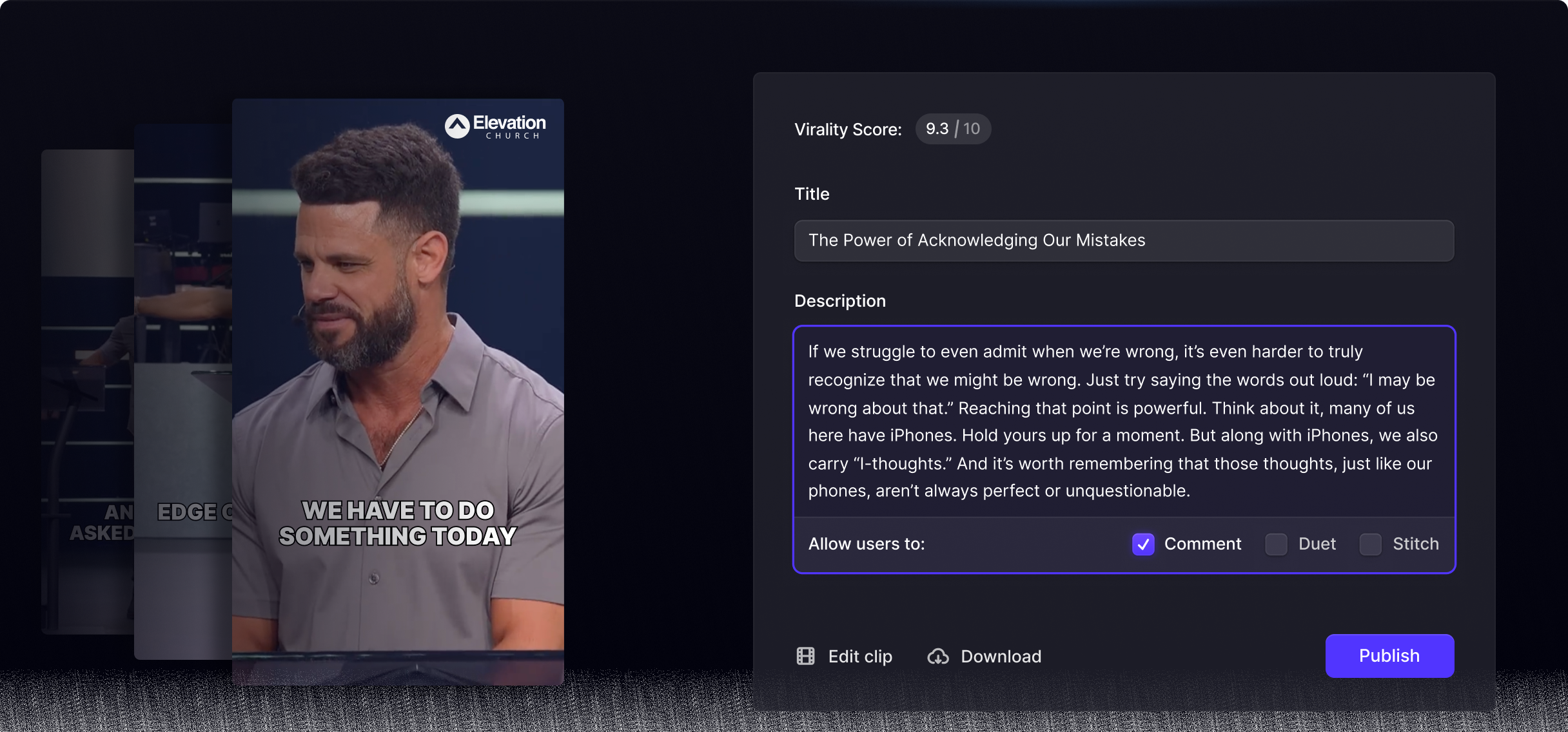Viewport: 1568px width, 732px height.
Task: Click the Elevation Church logo icon
Action: pyautogui.click(x=457, y=126)
